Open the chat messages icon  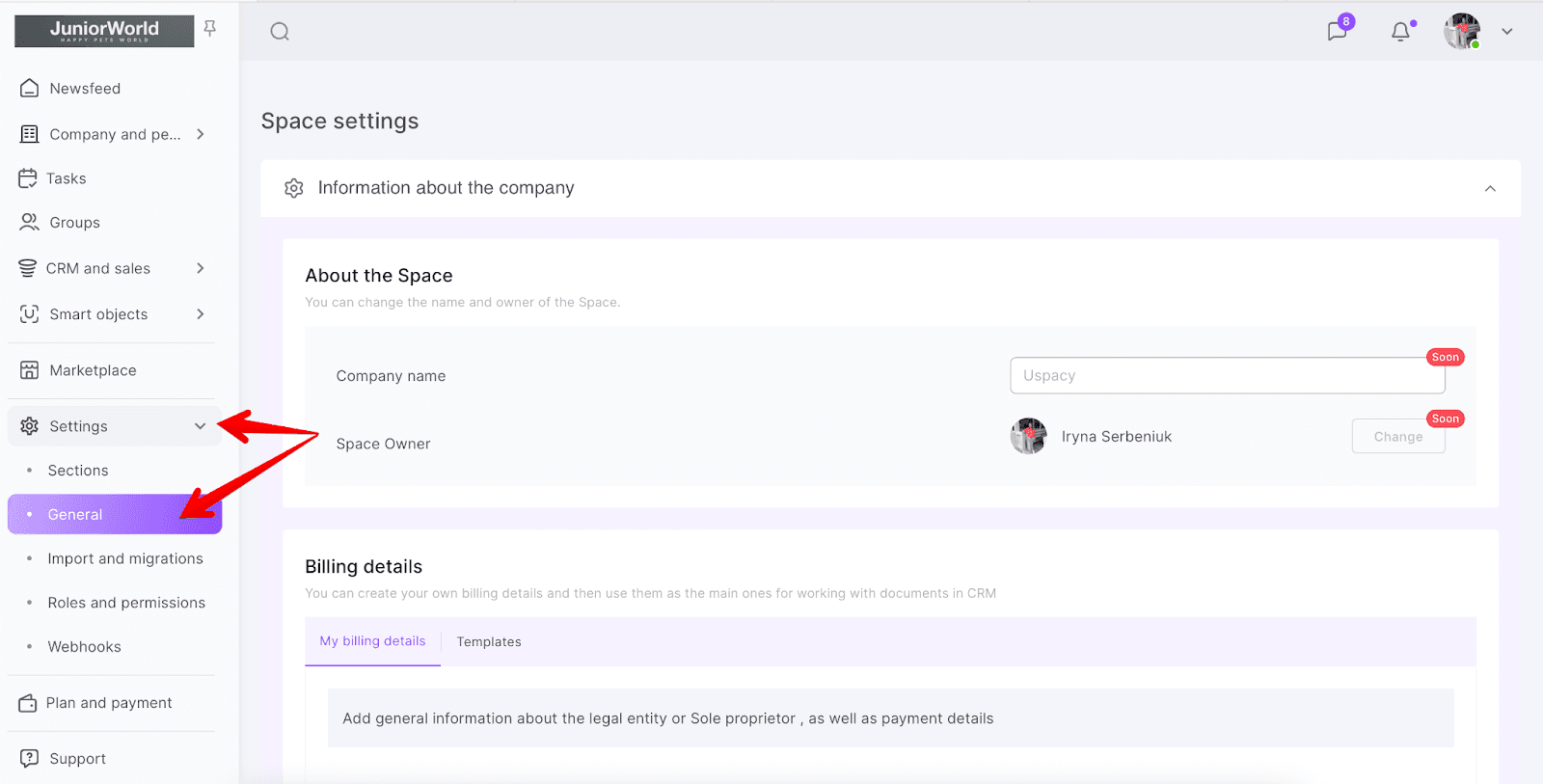[x=1337, y=31]
